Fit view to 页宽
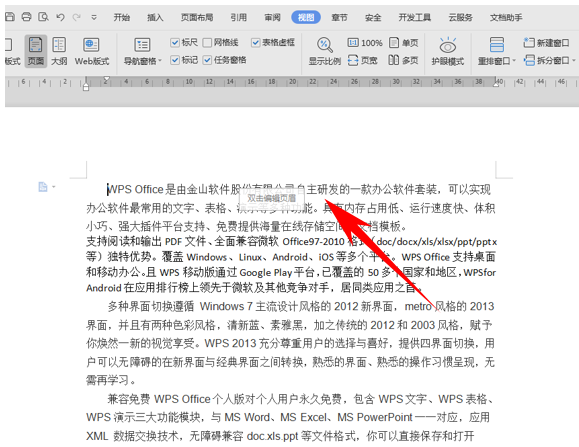Viewport: 579px width, 447px height. 363,60
